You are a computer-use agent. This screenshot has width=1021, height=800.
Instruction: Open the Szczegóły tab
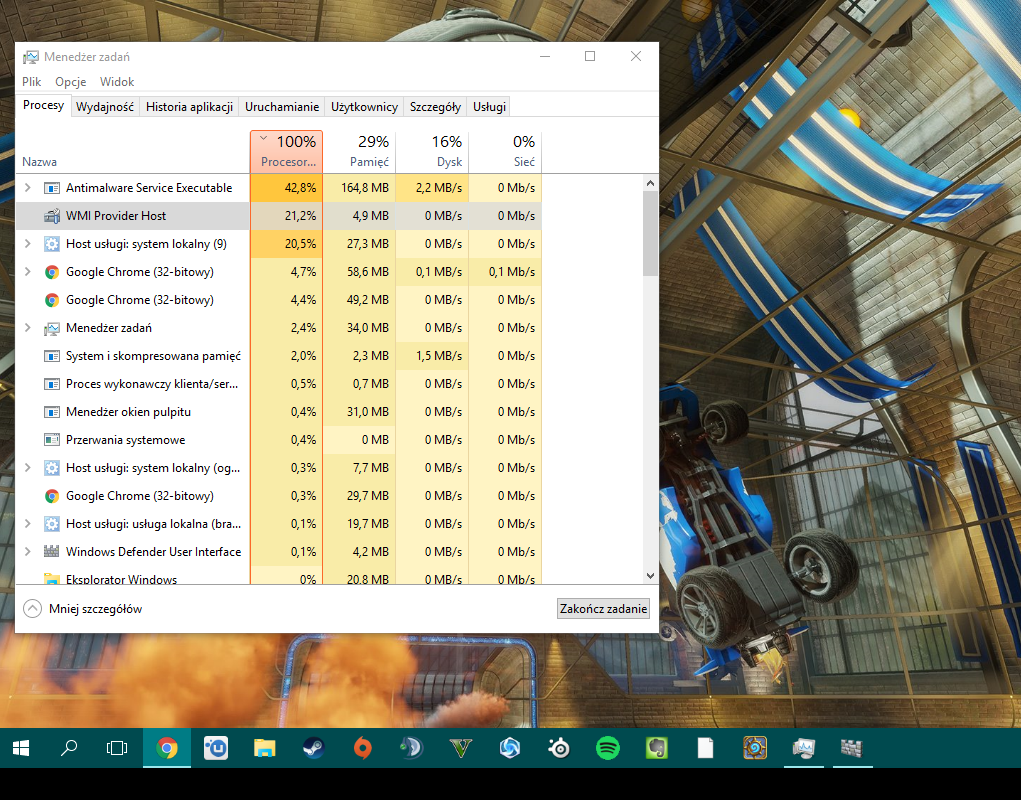point(436,107)
